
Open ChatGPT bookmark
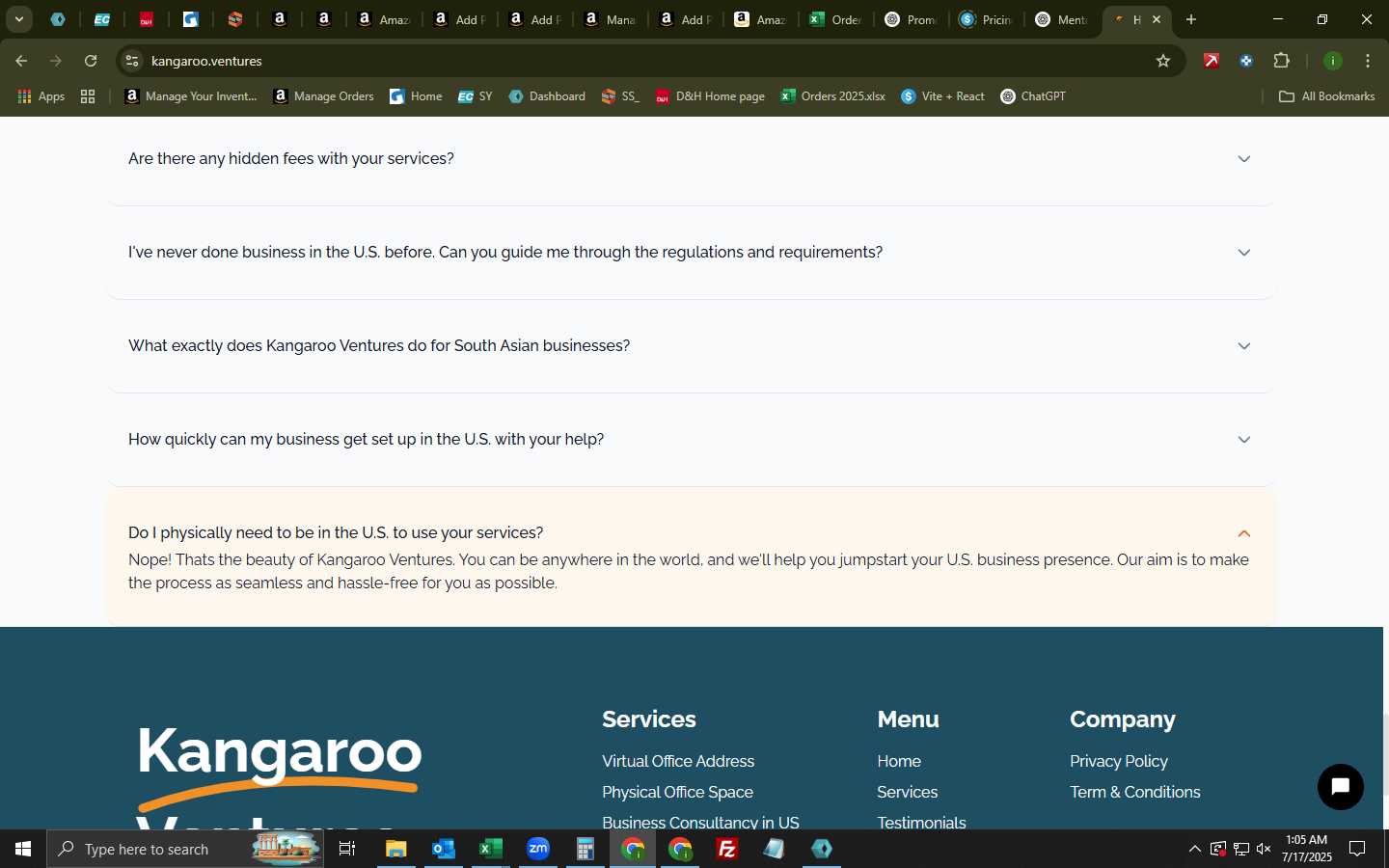pyautogui.click(x=1033, y=96)
